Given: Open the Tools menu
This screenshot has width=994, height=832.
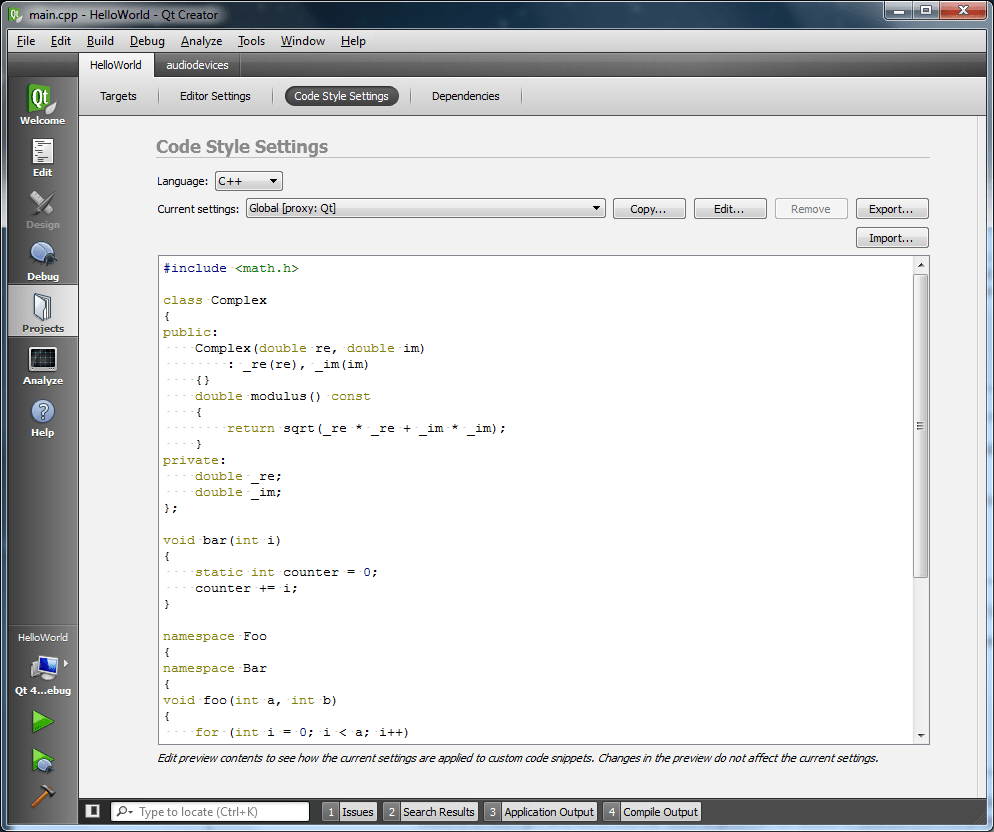Looking at the screenshot, I should (250, 41).
